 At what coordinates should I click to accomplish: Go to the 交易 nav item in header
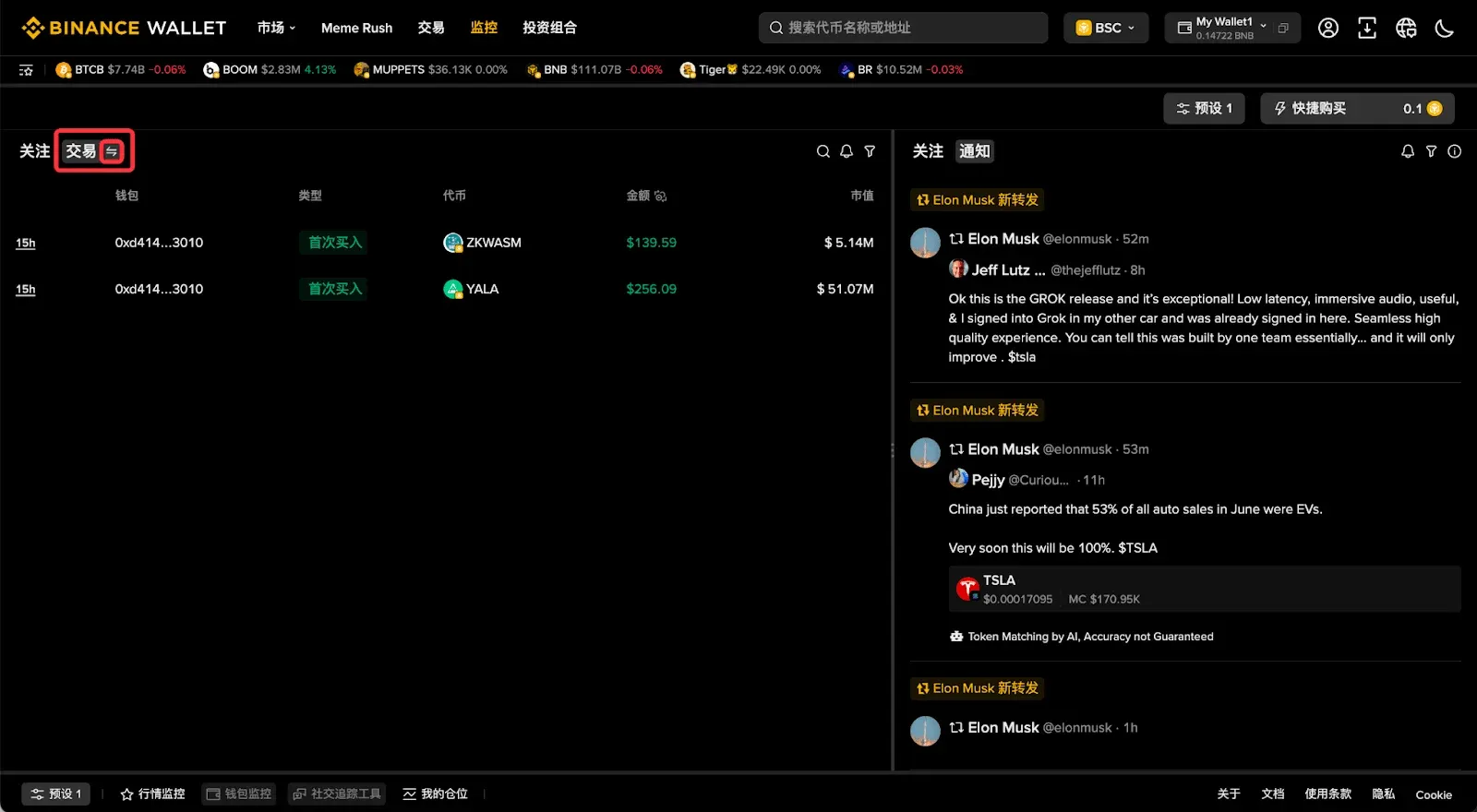click(431, 28)
